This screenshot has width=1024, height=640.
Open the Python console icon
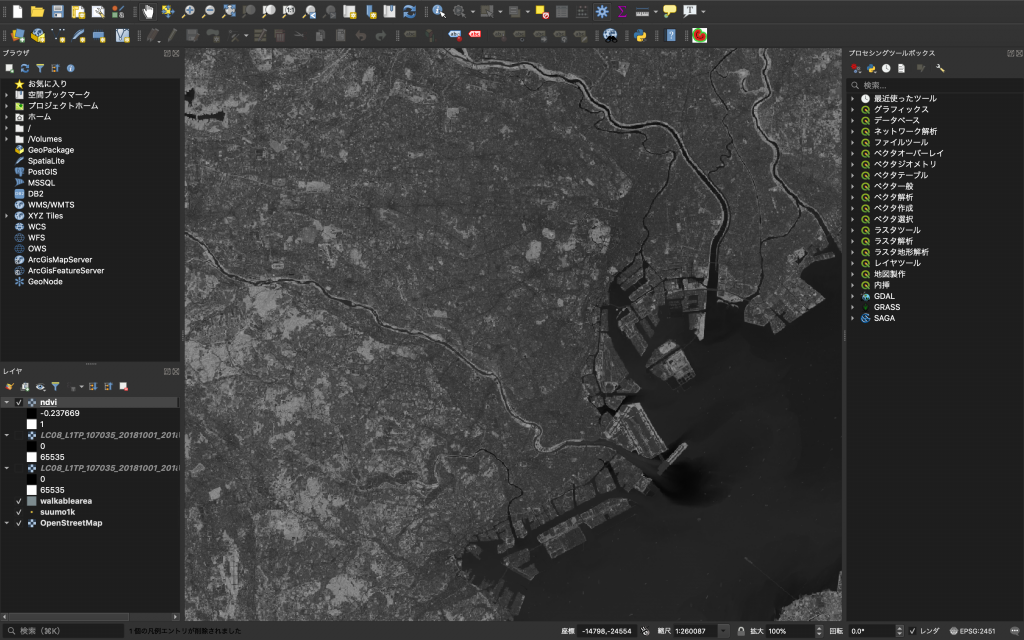point(640,35)
